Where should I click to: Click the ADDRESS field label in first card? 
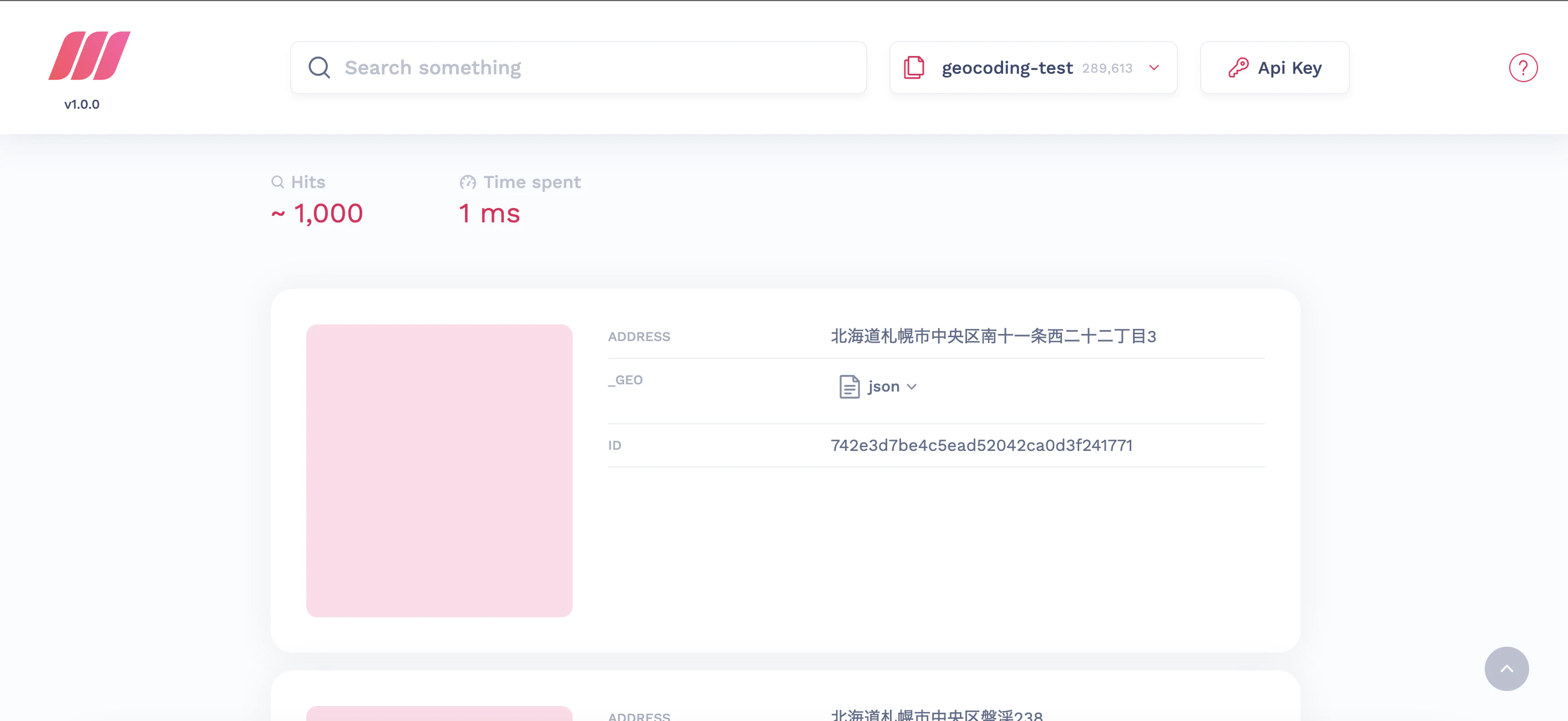[x=639, y=337]
